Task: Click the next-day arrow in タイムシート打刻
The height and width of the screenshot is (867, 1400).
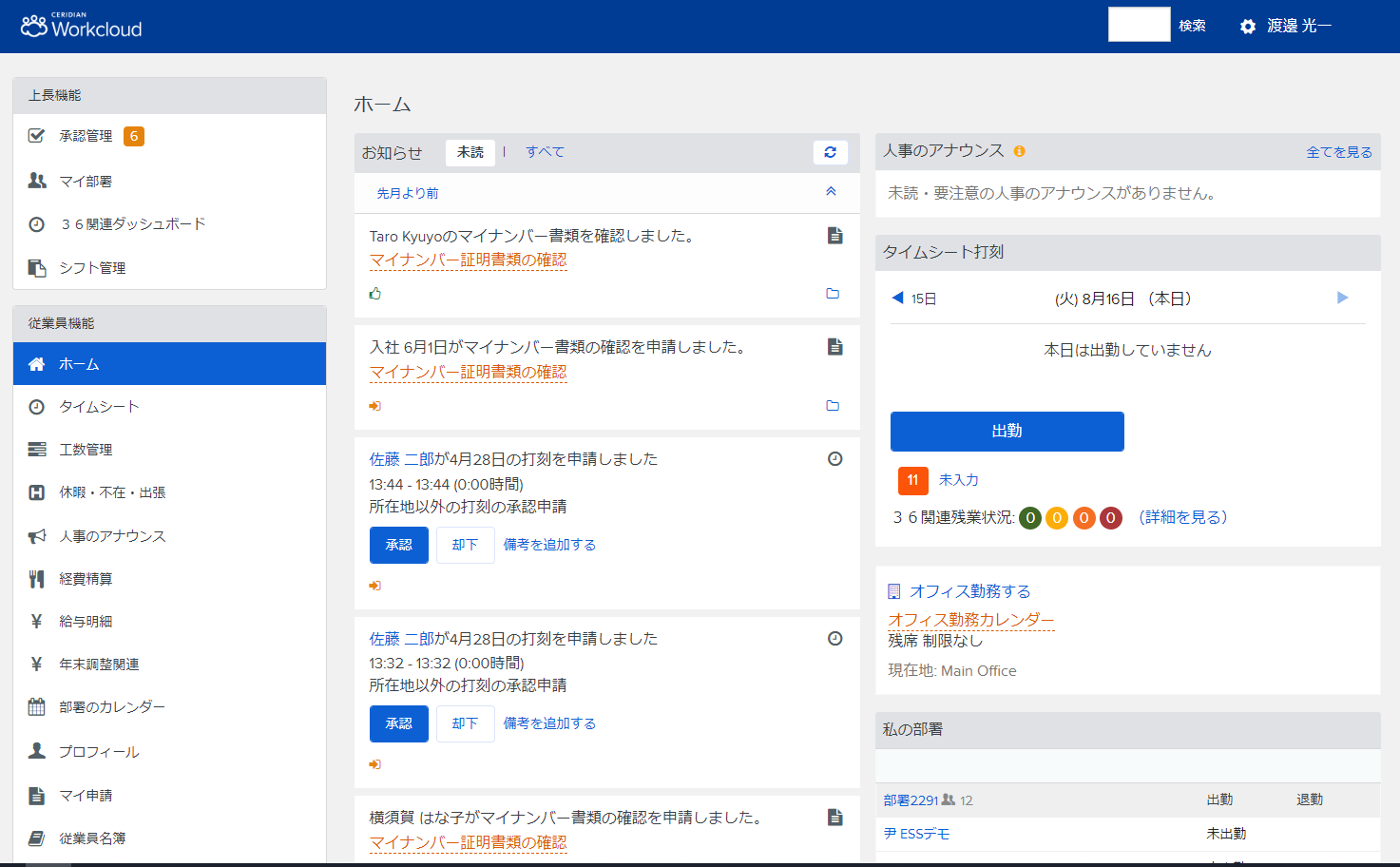Action: pyautogui.click(x=1342, y=298)
